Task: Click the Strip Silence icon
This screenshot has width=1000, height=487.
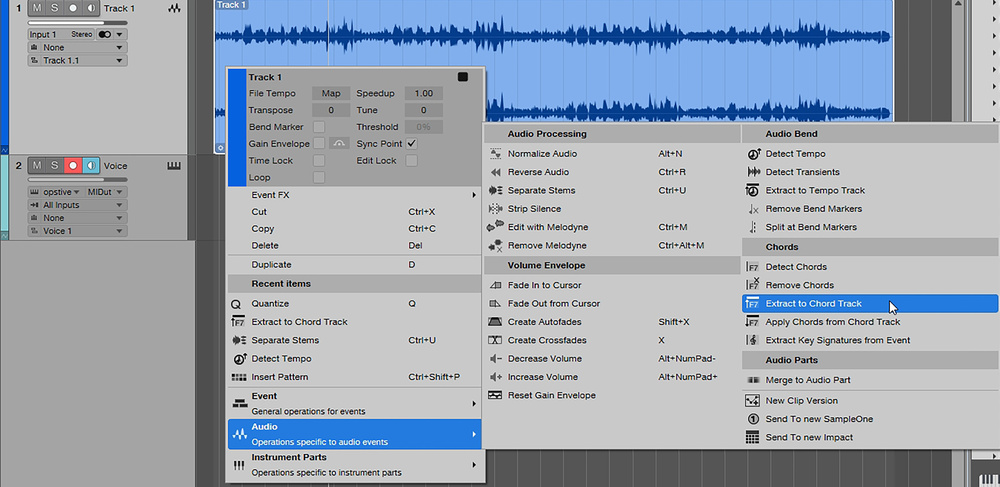Action: [495, 209]
